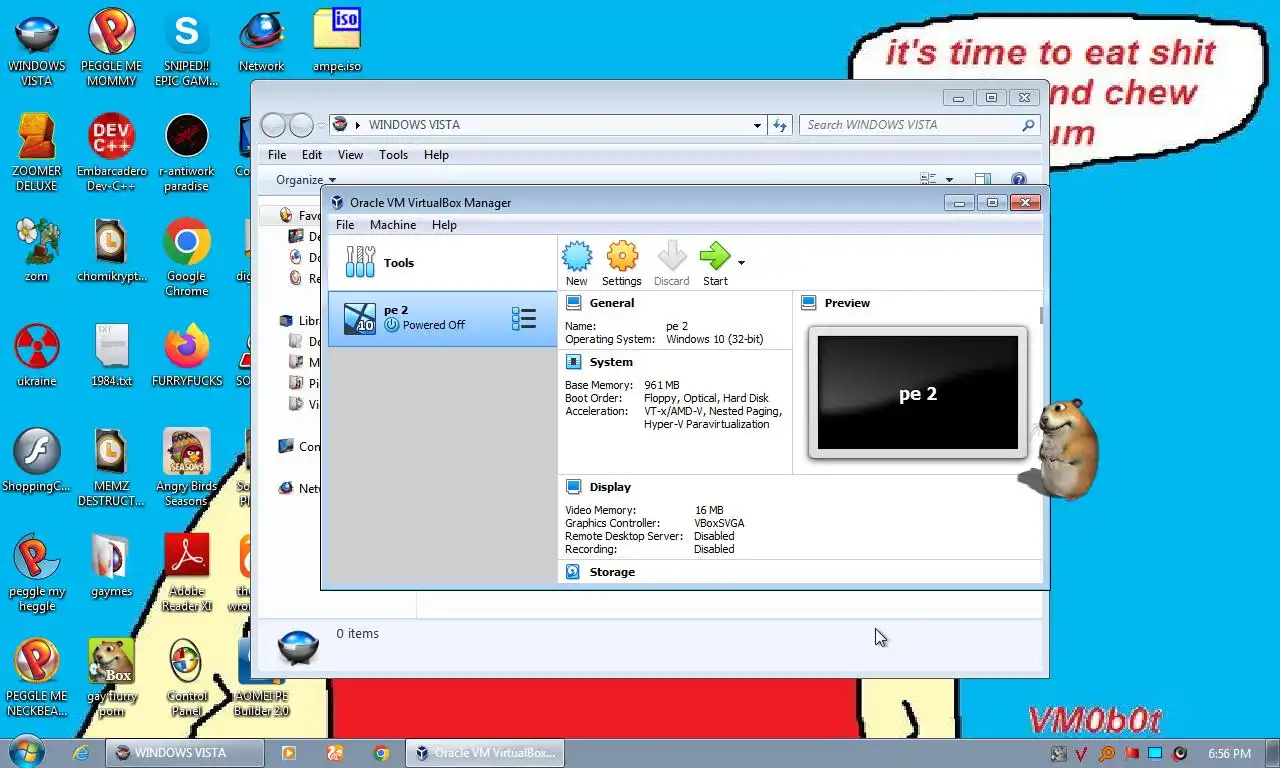The width and height of the screenshot is (1280, 768).
Task: Click the Discard toolbar icon
Action: pos(672,264)
